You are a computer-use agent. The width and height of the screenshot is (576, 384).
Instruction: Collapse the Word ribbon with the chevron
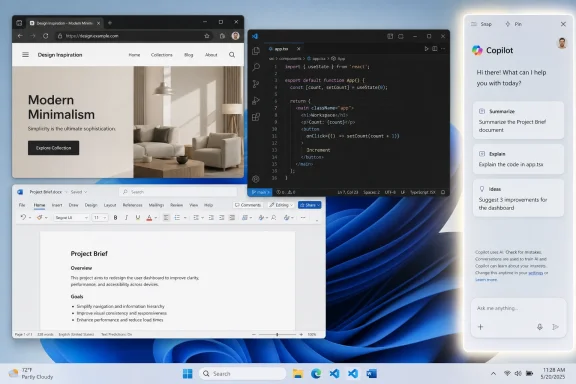pyautogui.click(x=317, y=220)
